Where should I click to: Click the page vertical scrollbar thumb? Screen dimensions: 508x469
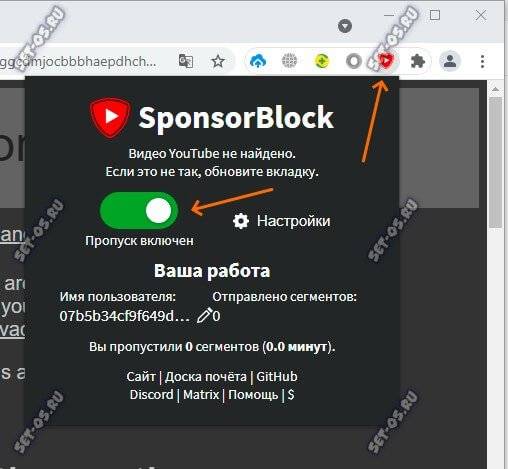[495, 163]
